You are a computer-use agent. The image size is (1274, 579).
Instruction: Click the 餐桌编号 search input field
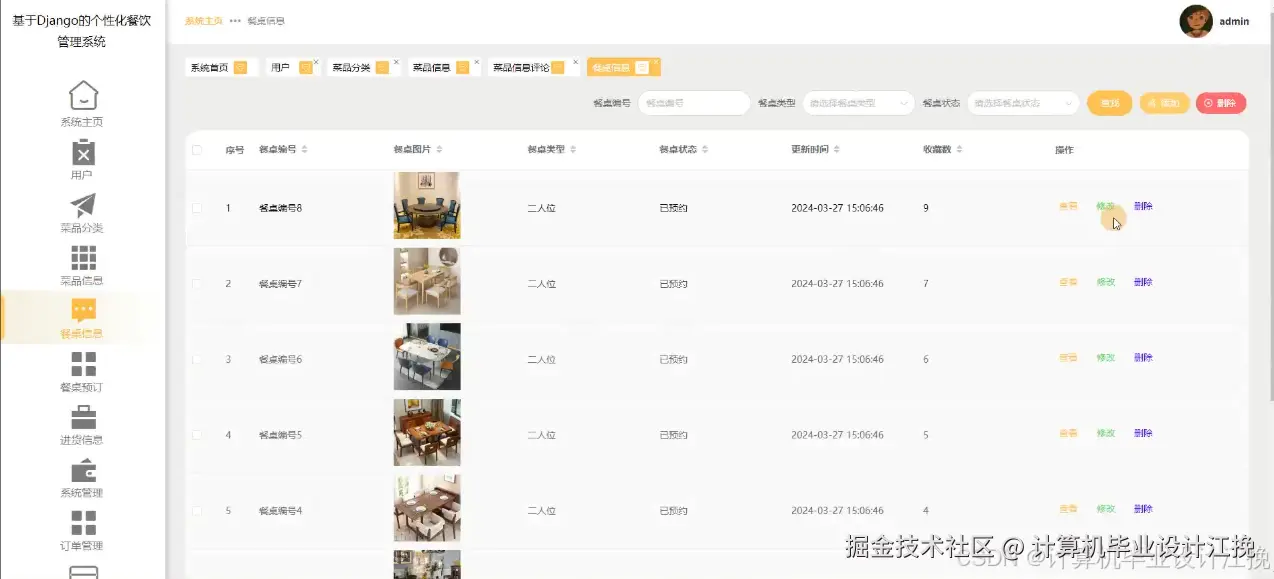pyautogui.click(x=694, y=103)
